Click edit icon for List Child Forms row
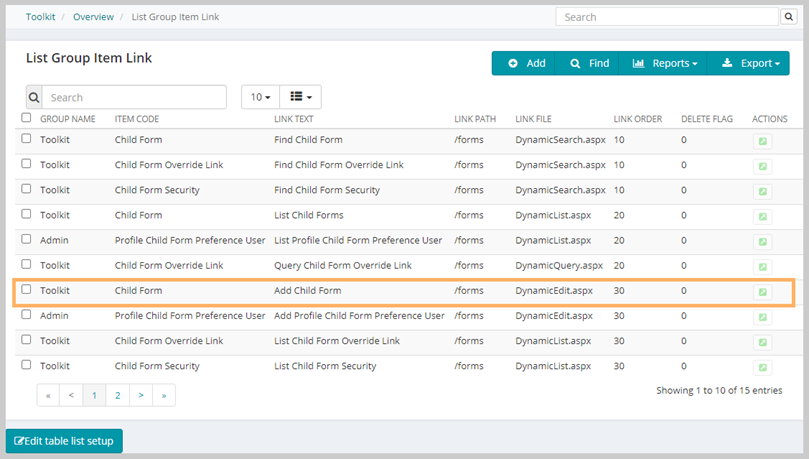 click(x=763, y=217)
